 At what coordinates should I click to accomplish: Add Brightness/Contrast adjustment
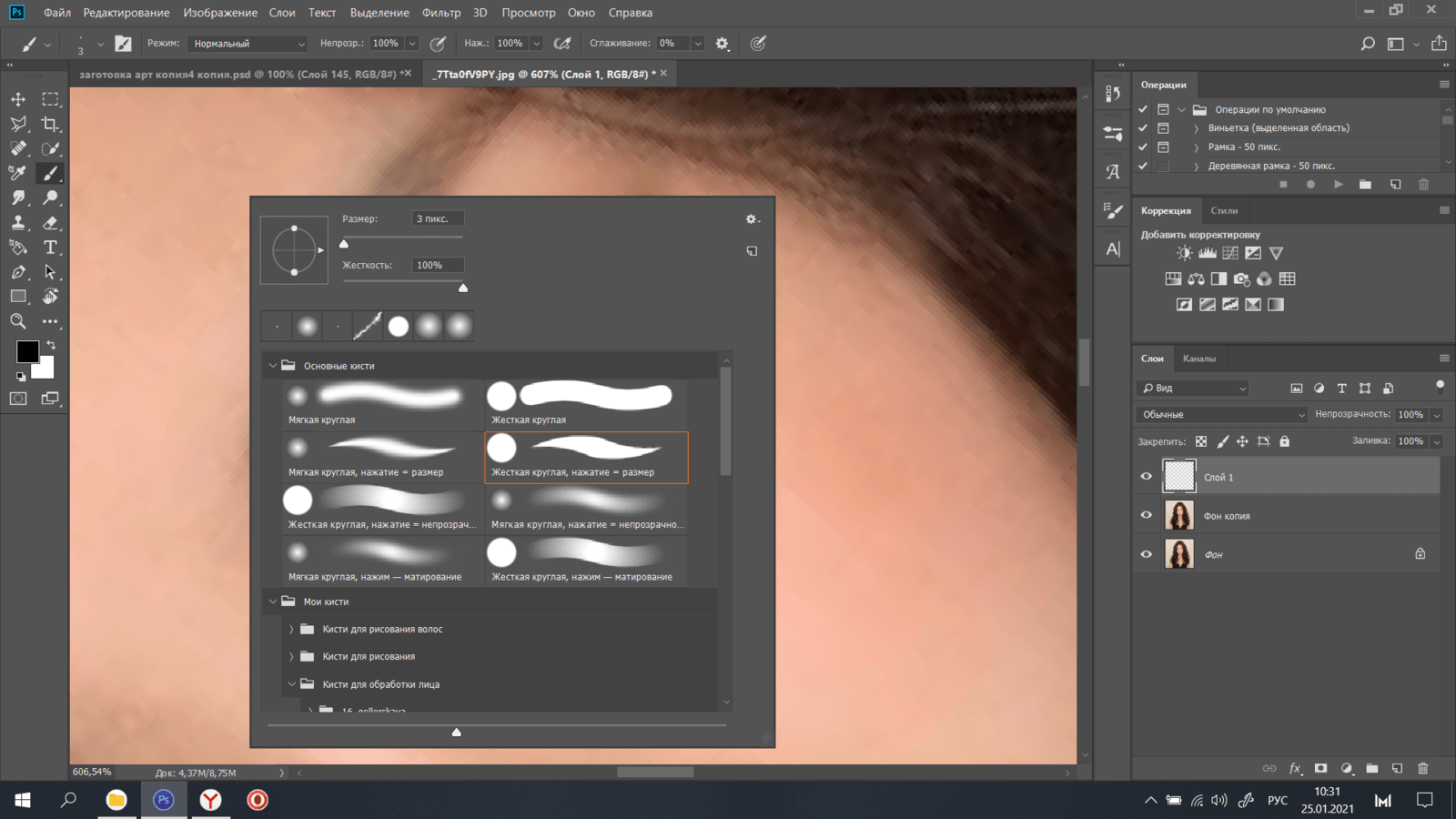tap(1184, 253)
